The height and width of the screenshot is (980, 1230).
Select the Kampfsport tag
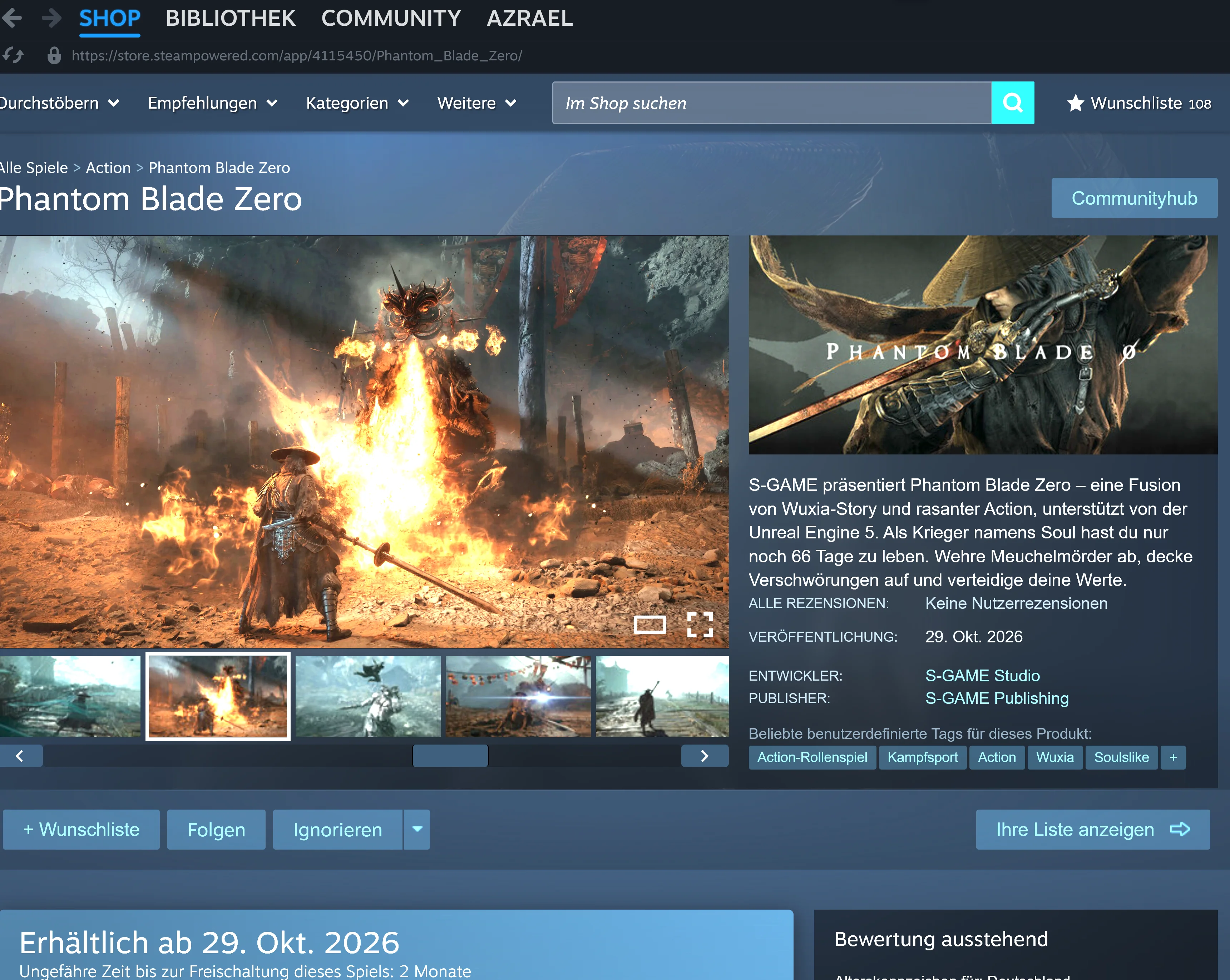point(923,757)
